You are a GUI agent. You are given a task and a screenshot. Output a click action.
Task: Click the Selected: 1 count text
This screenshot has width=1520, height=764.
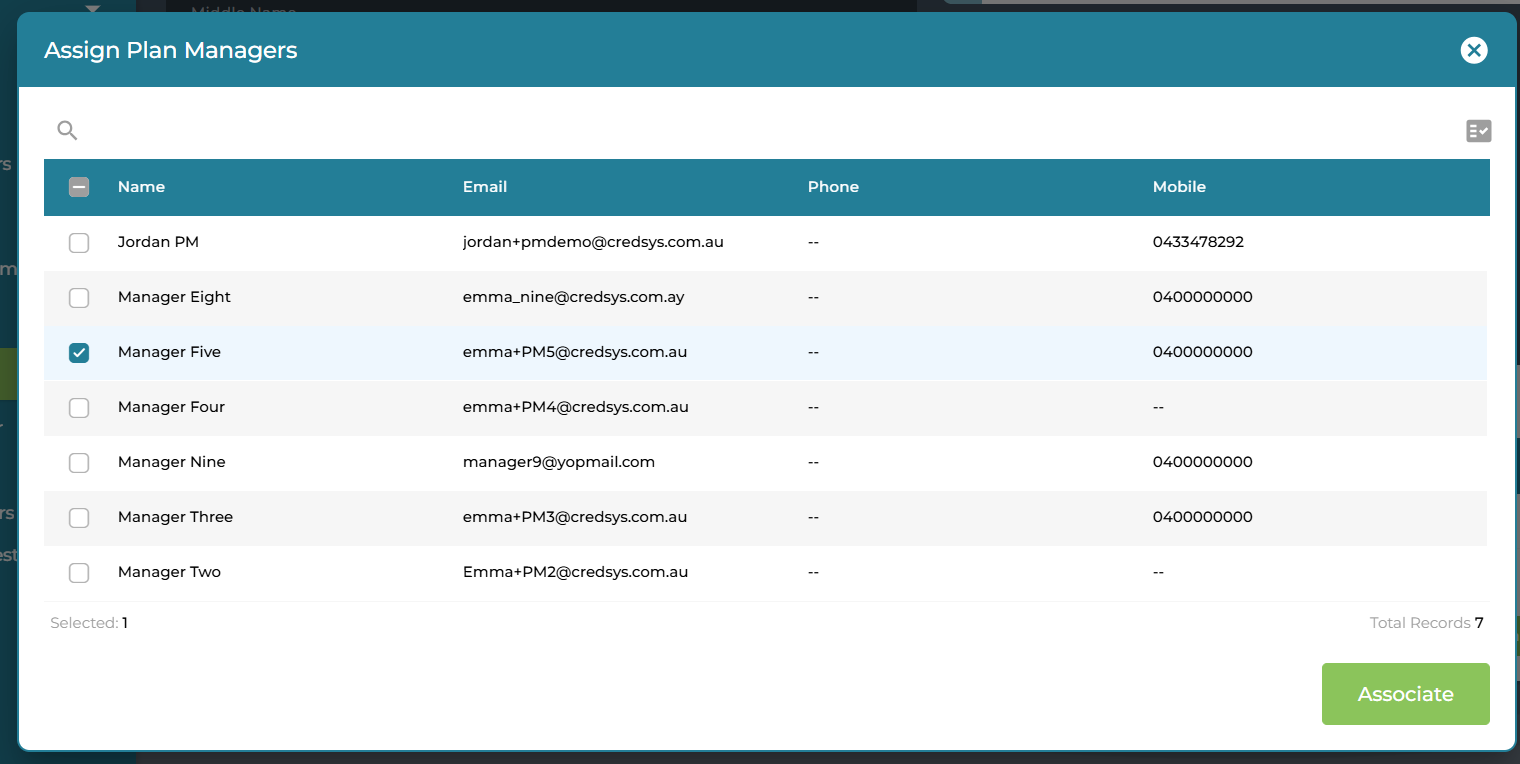(x=89, y=623)
